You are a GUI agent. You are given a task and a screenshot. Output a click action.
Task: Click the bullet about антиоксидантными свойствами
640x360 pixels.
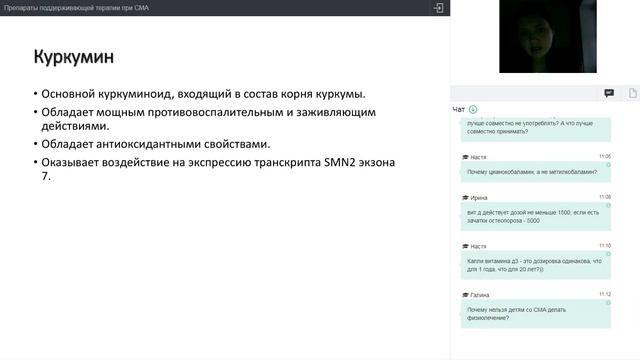[156, 144]
